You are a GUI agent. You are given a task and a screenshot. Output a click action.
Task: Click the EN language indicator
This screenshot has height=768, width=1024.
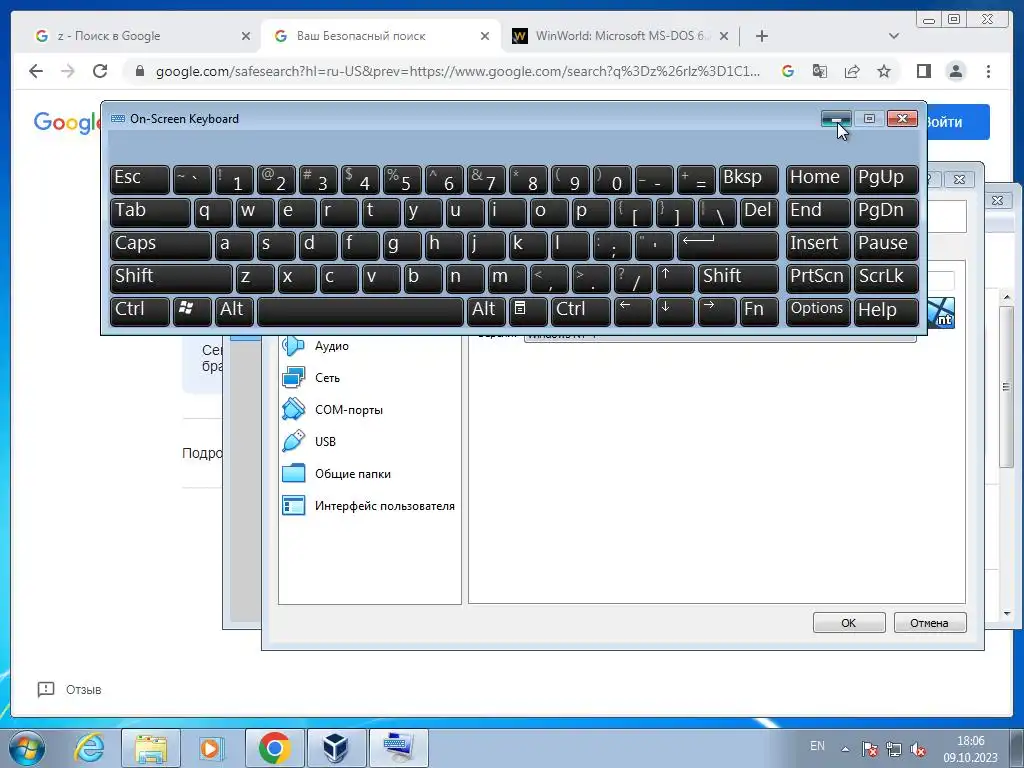[817, 746]
